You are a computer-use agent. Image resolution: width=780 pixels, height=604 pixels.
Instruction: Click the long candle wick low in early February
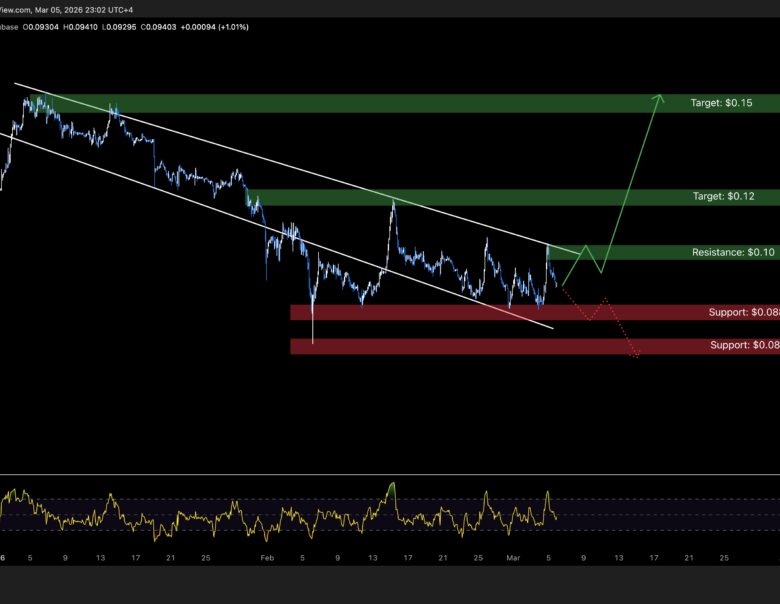pos(313,341)
